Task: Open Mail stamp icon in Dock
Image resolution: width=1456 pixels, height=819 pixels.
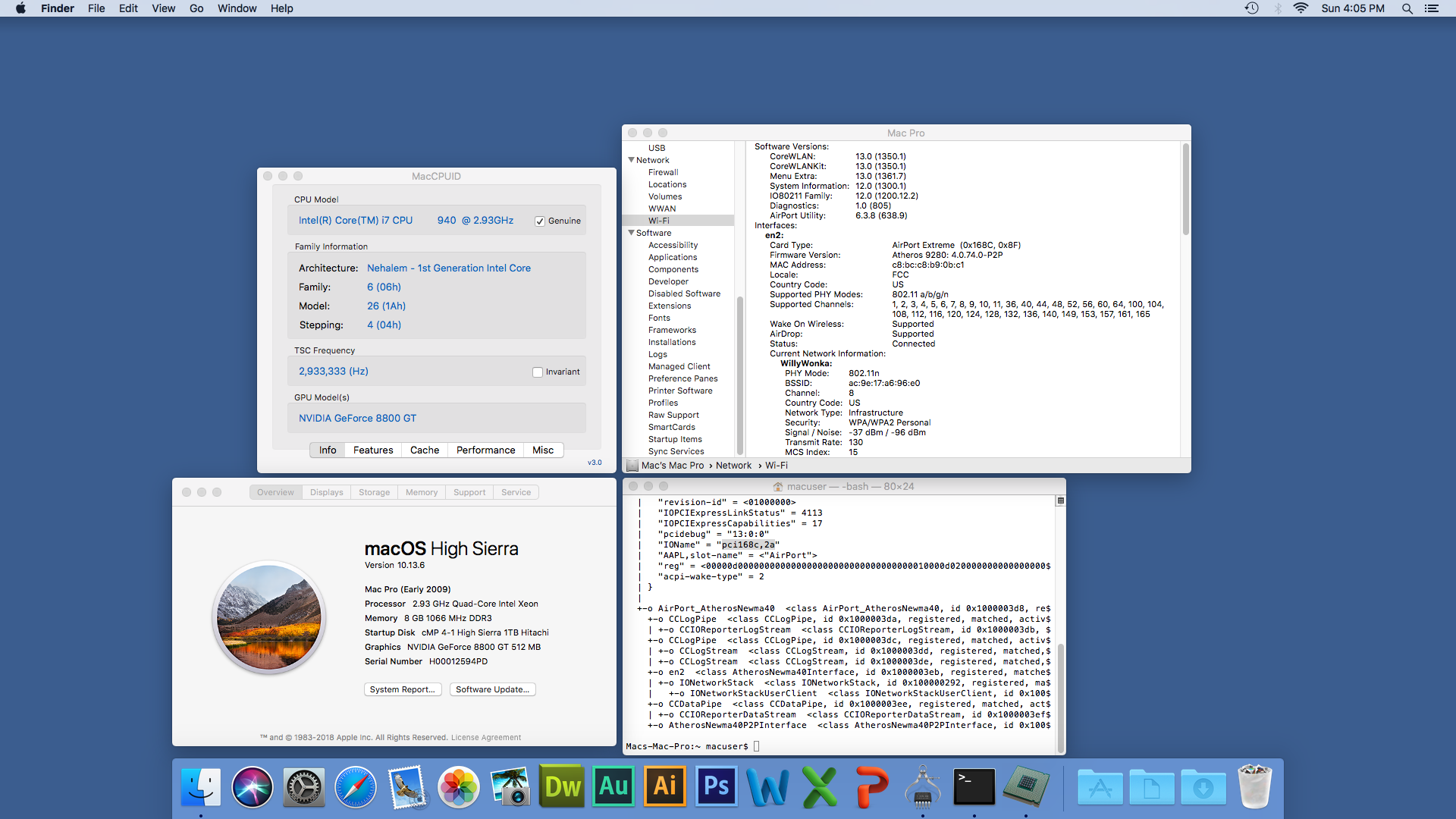Action: pos(407,787)
